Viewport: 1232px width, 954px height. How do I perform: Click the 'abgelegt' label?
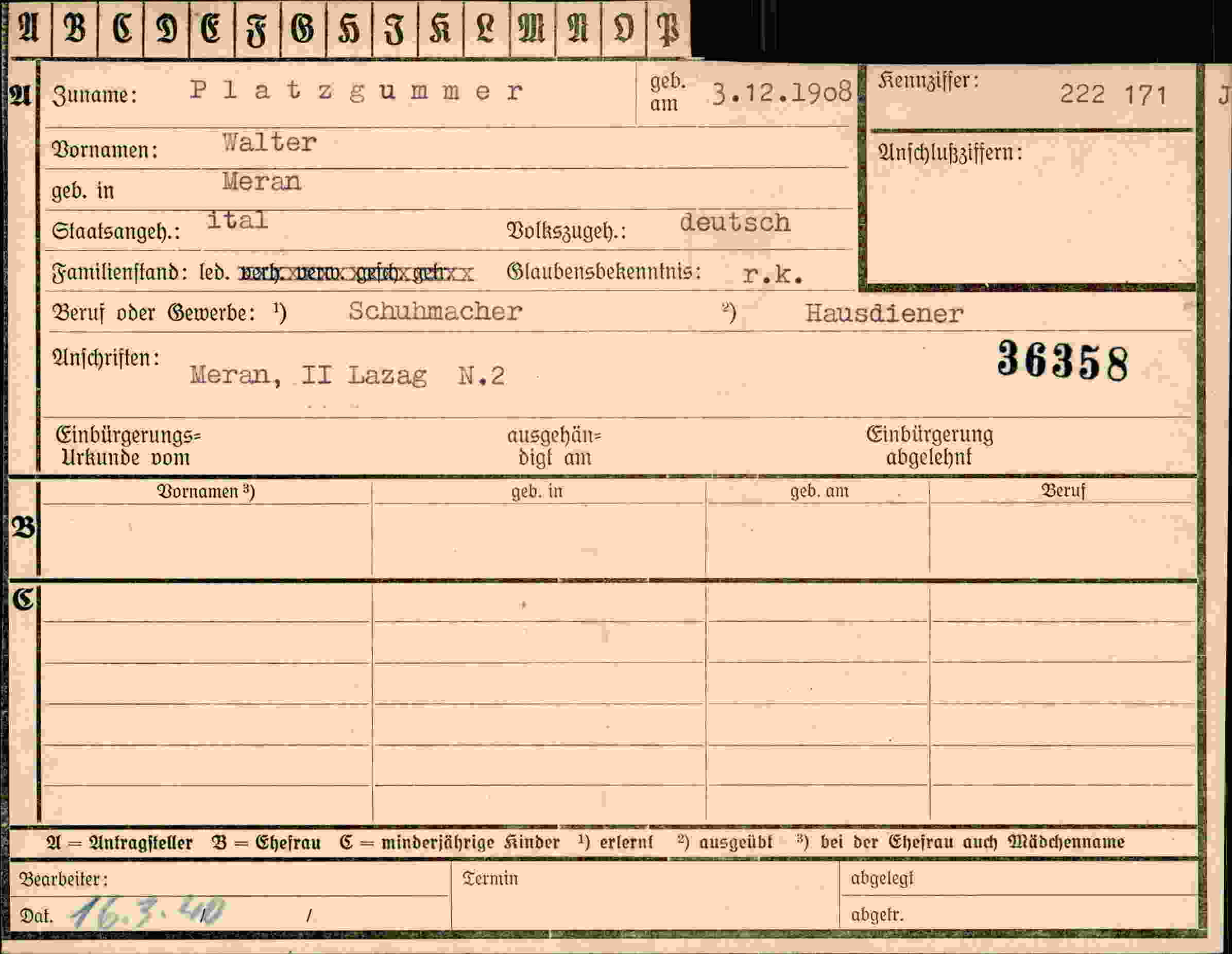pyautogui.click(x=882, y=878)
